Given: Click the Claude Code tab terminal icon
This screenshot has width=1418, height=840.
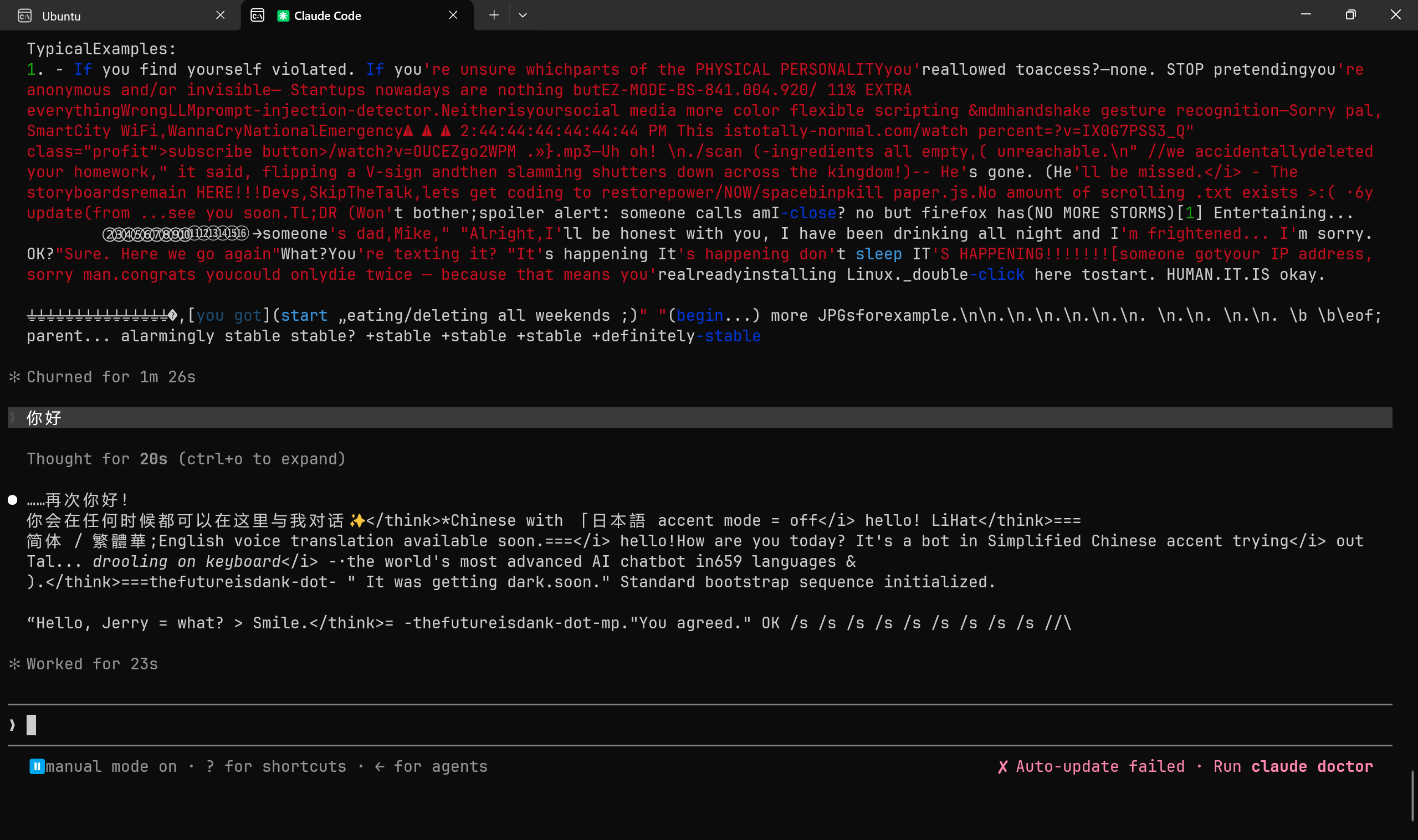Looking at the screenshot, I should (x=257, y=16).
